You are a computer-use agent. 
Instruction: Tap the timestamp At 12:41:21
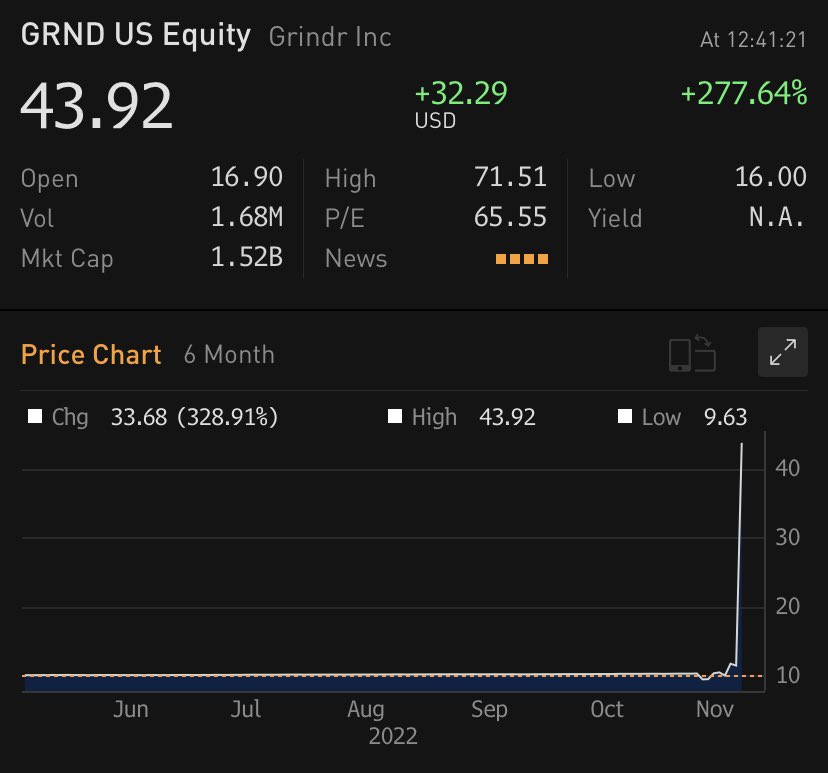(754, 40)
